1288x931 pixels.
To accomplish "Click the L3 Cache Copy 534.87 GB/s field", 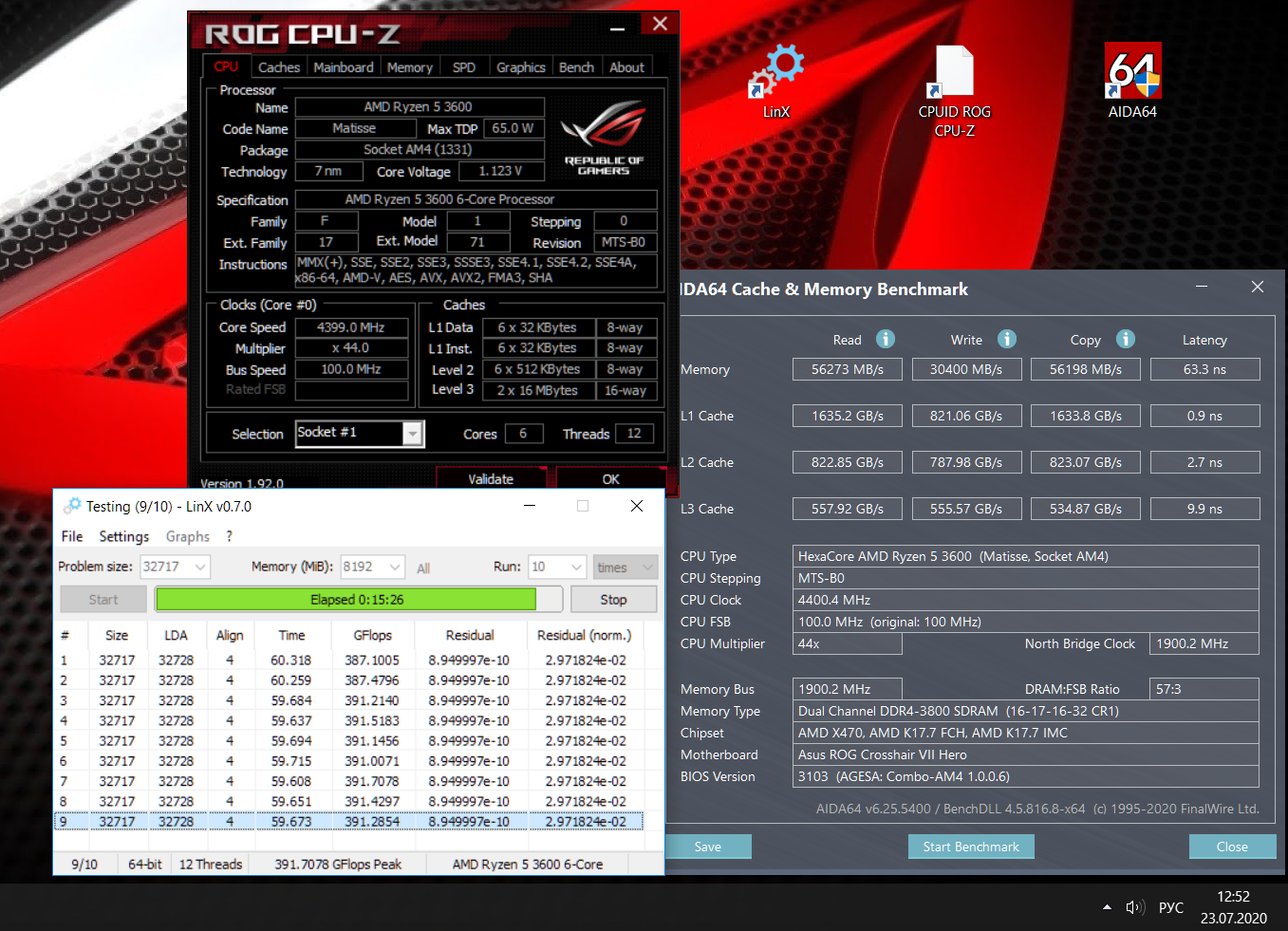I will click(1086, 509).
